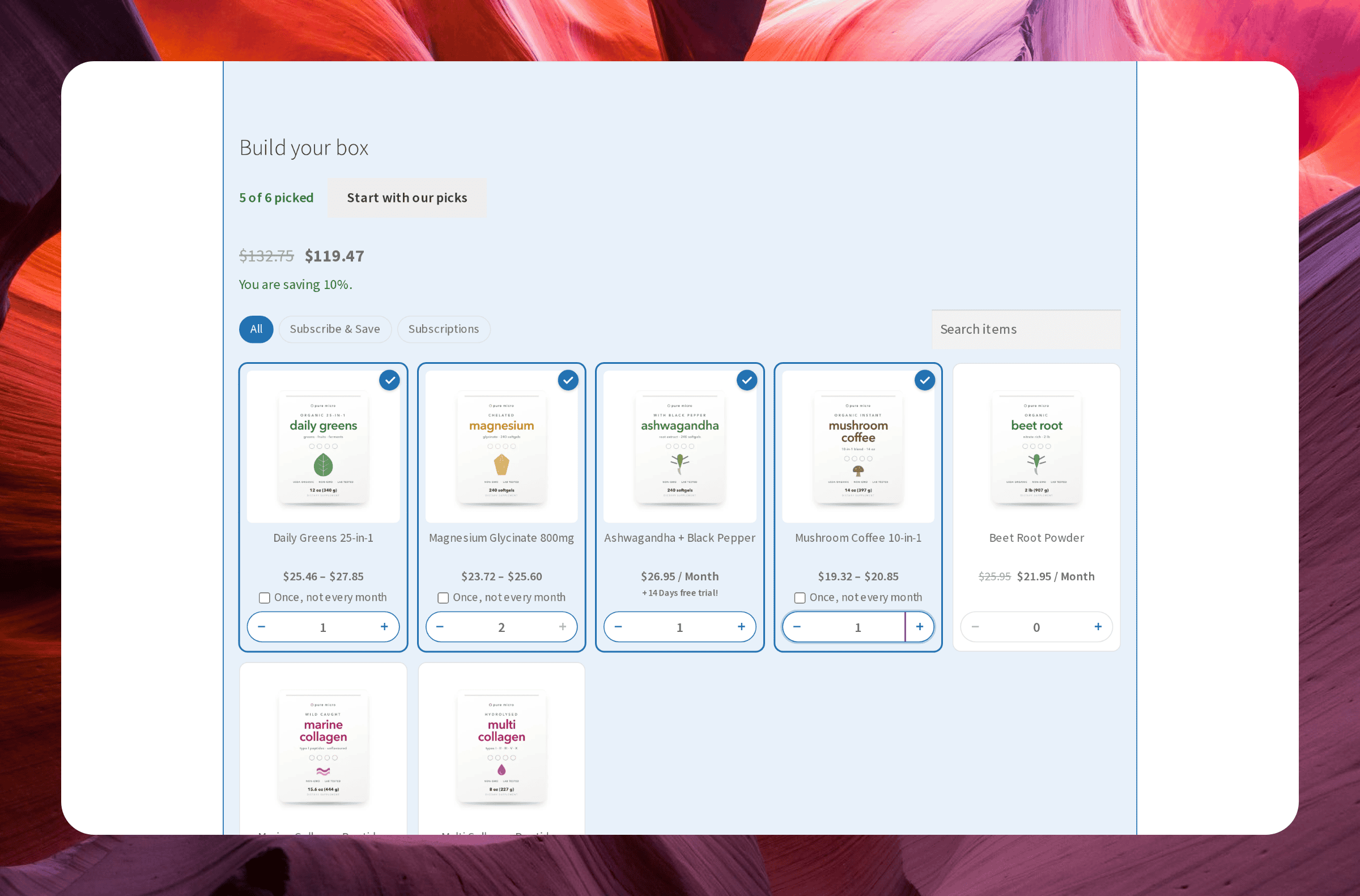Click the 'You are saving 10%.' message
The image size is (1360, 896).
(x=295, y=284)
